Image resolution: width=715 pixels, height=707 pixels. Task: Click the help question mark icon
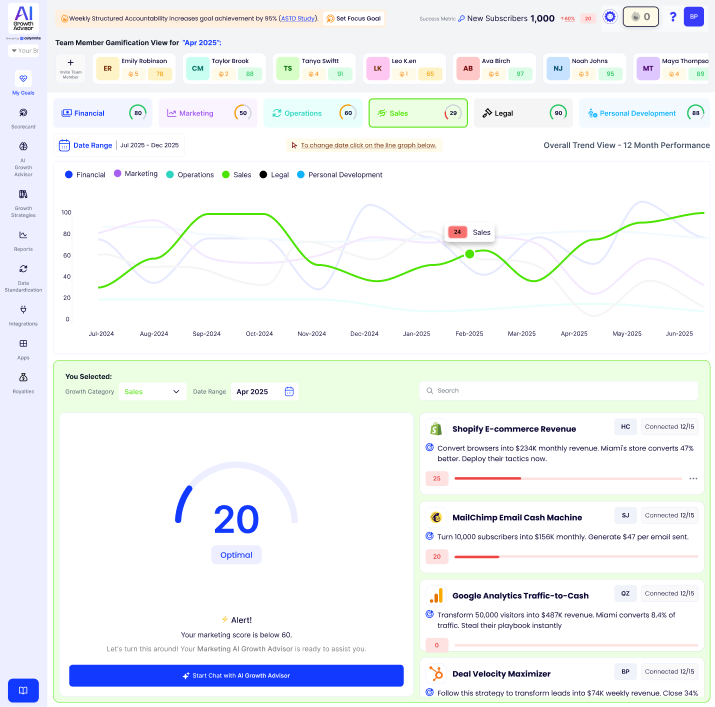point(673,17)
